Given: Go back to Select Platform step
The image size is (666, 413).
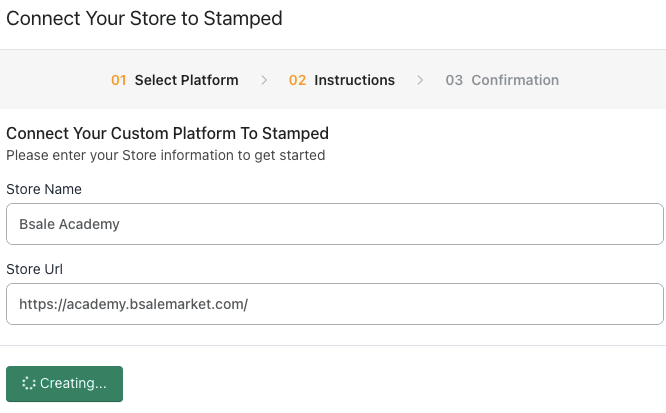Looking at the screenshot, I should (186, 80).
